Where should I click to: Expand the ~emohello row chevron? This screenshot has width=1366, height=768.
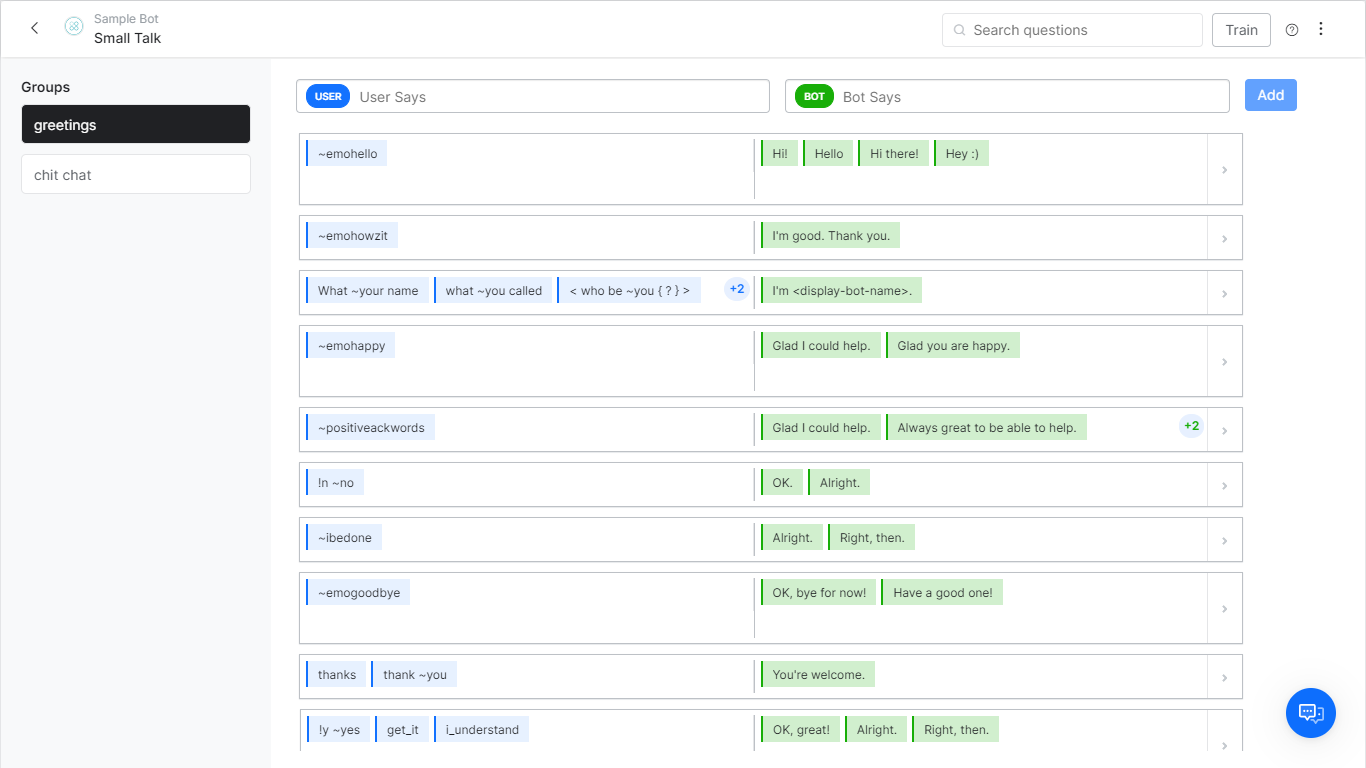(1224, 170)
